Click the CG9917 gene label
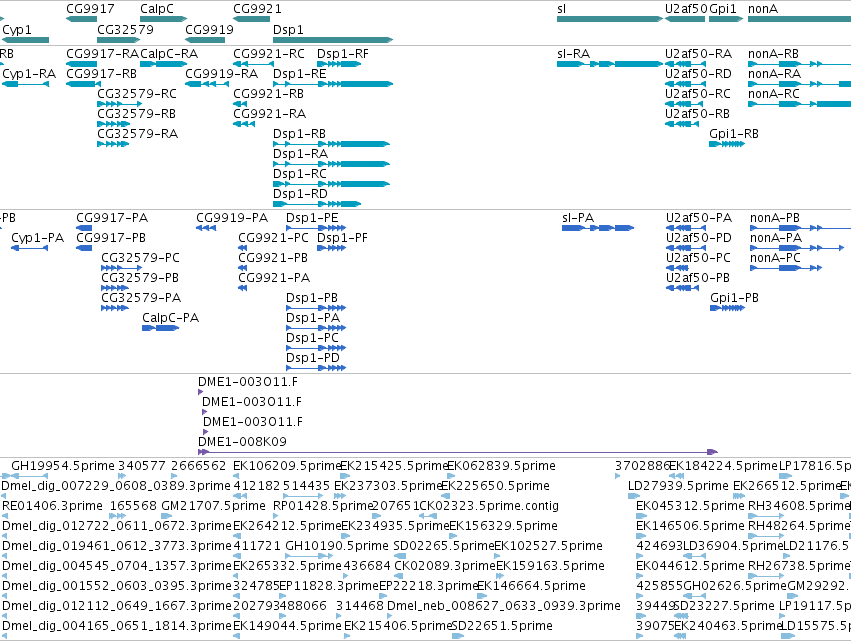 click(x=90, y=9)
